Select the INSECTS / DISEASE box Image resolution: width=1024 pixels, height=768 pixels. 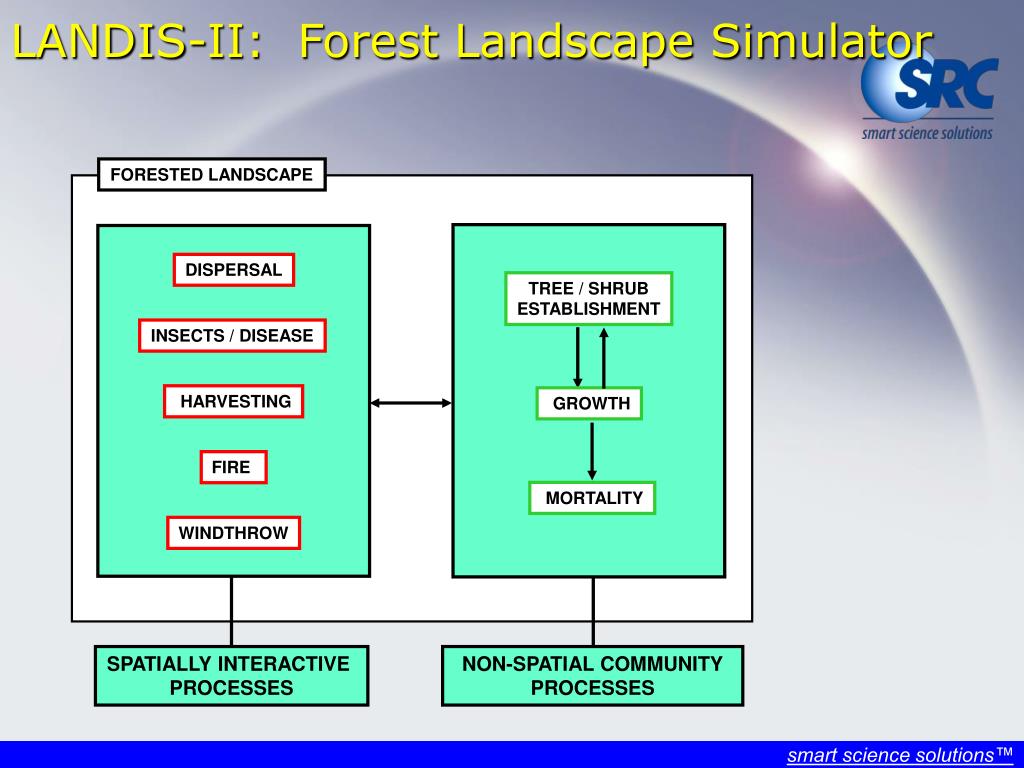(x=232, y=336)
